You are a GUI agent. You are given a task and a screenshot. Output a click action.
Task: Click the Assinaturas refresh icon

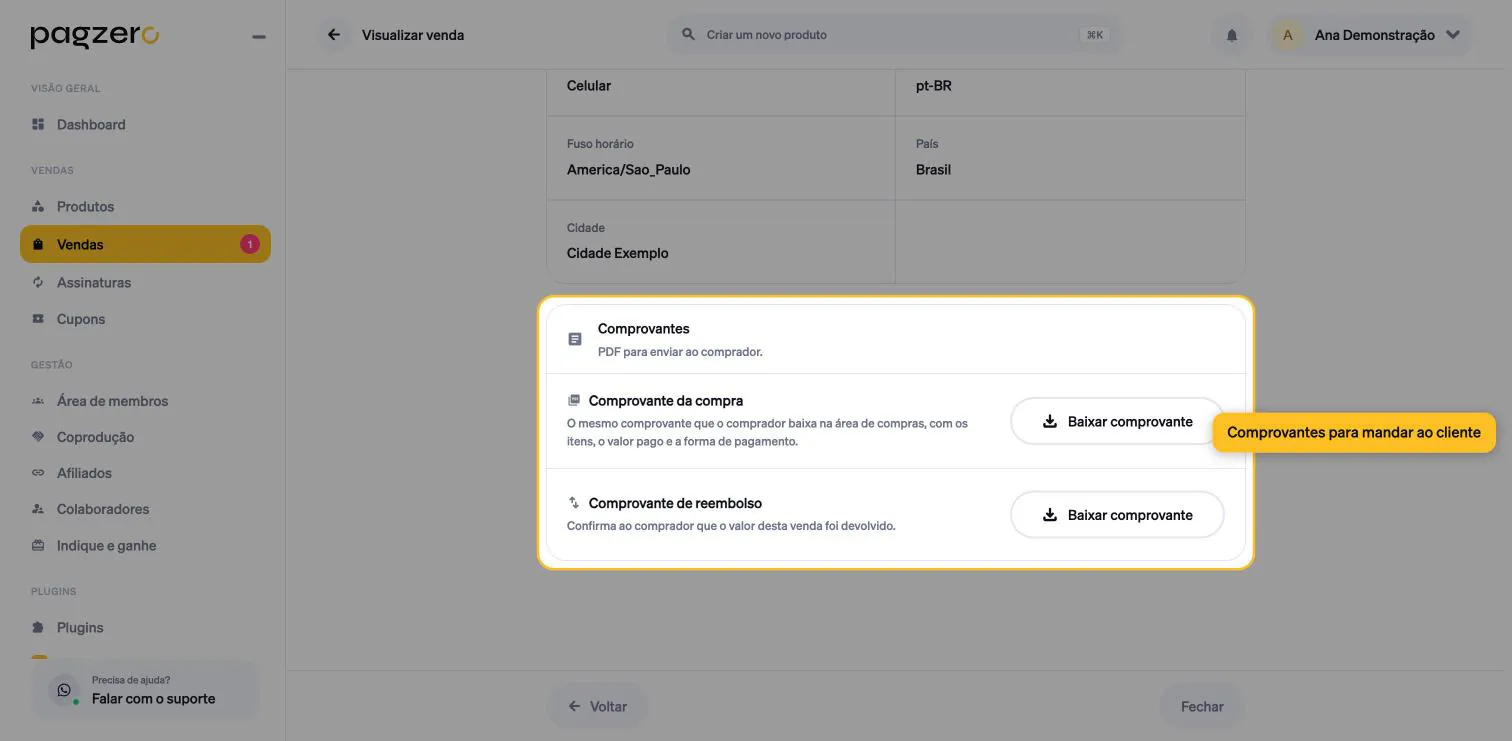pos(38,282)
